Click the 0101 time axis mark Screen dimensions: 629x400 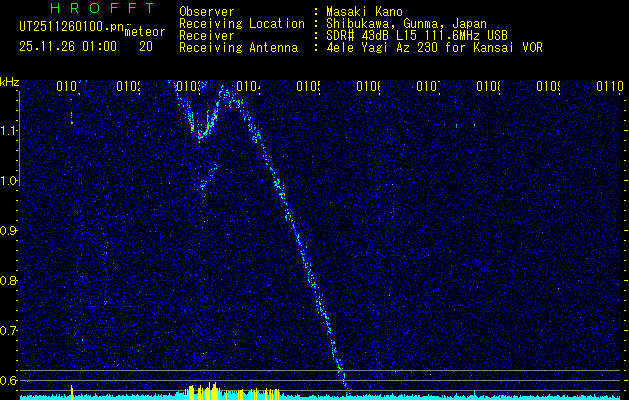tap(69, 86)
